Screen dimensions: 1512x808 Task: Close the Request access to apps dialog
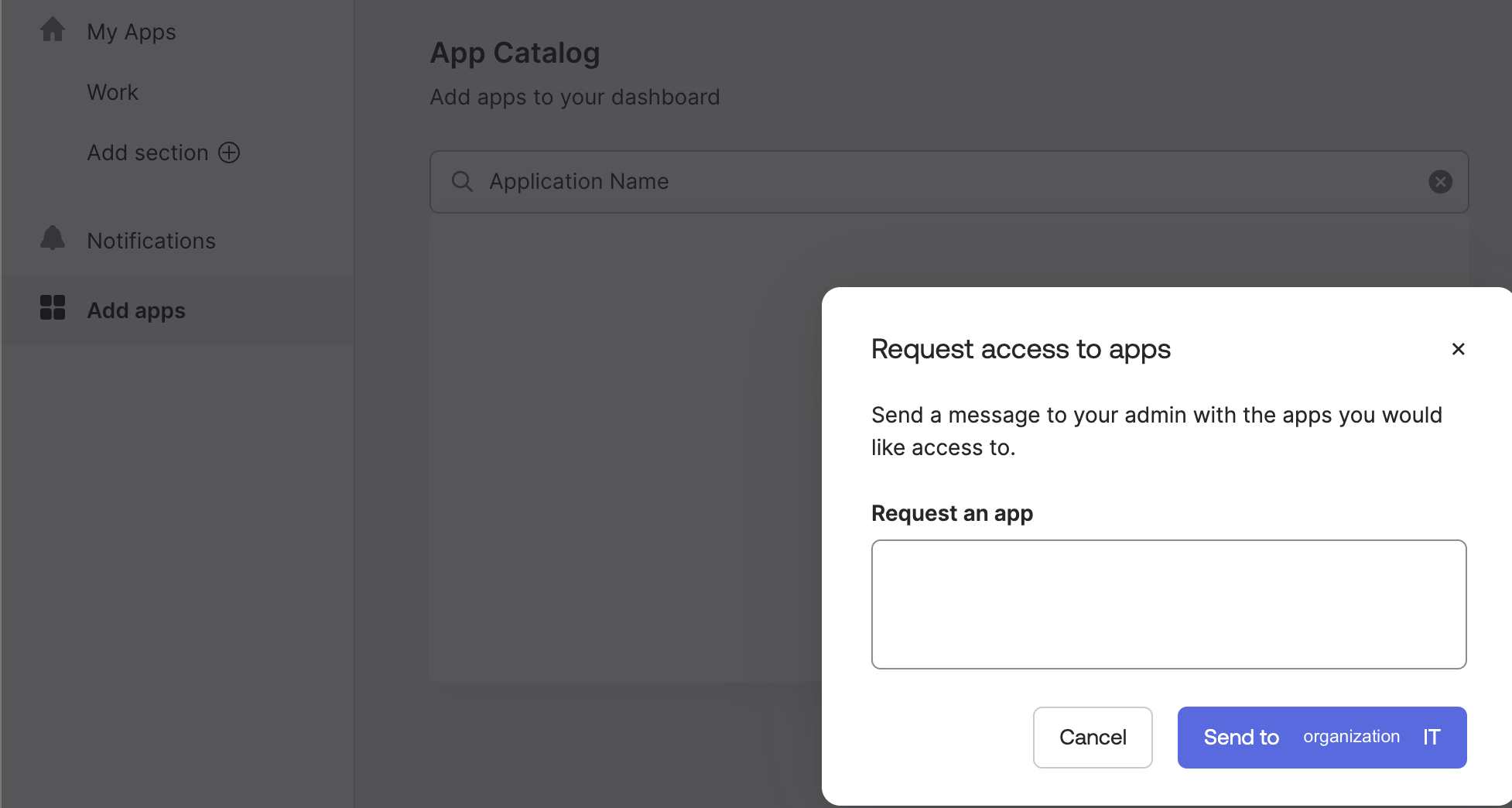pos(1458,349)
